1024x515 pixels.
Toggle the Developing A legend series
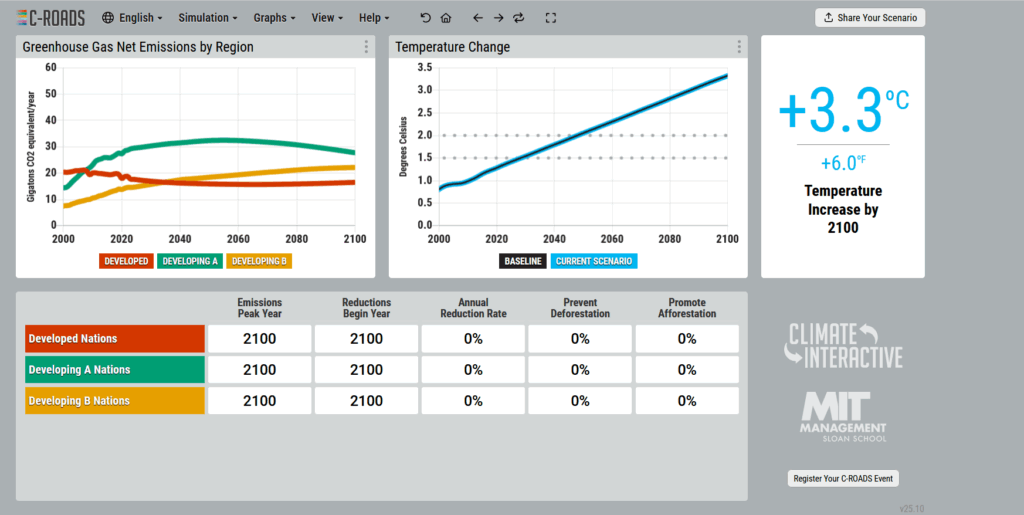[190, 261]
